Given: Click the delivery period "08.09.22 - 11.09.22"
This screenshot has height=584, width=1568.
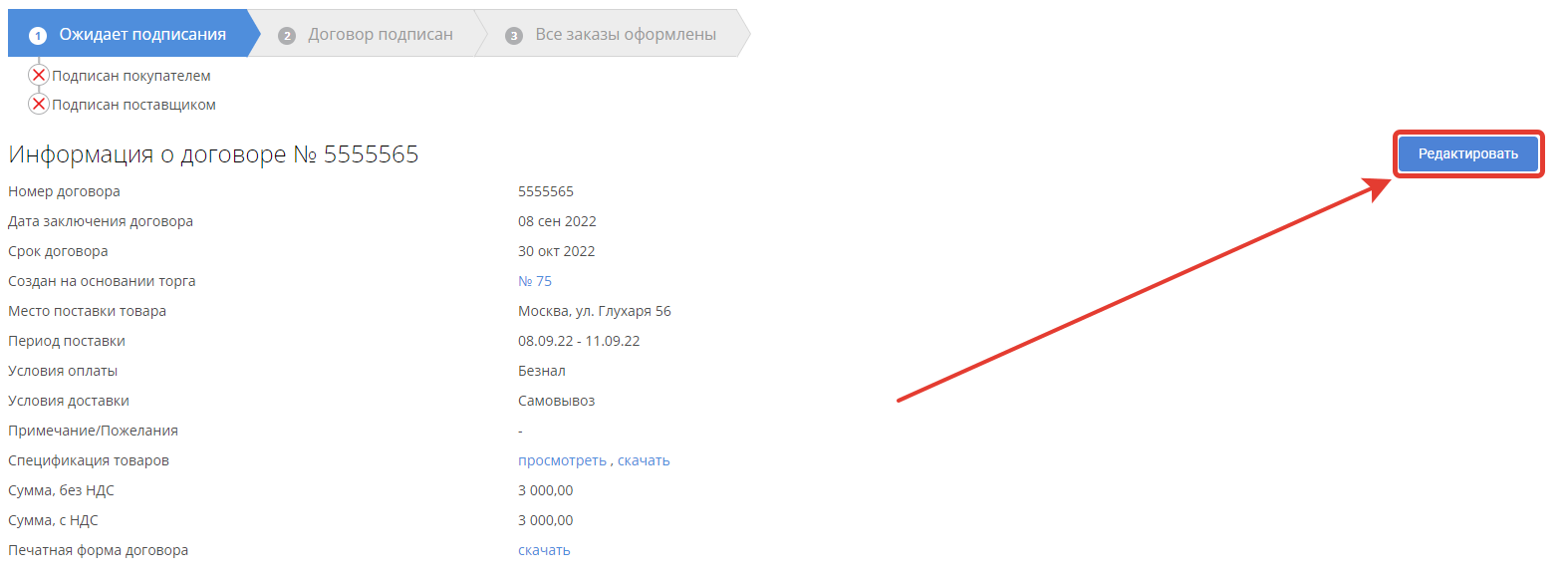Looking at the screenshot, I should [579, 341].
